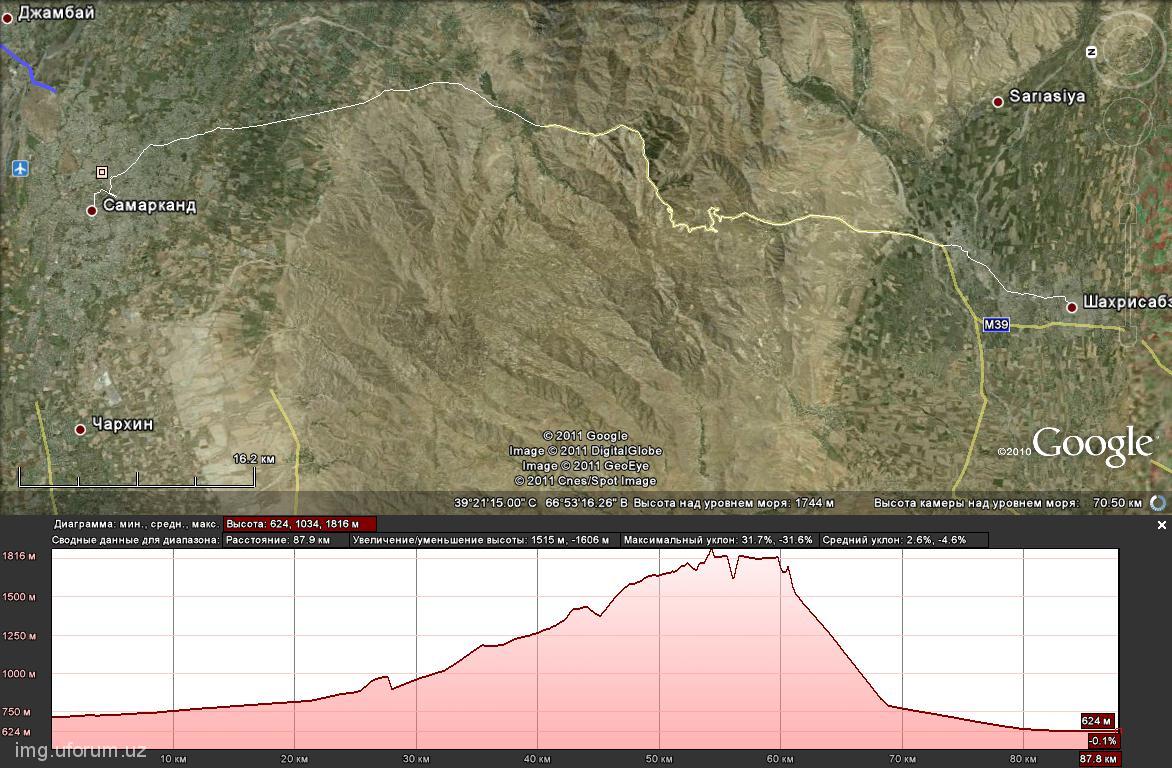The width and height of the screenshot is (1172, 768).
Task: Click the airport icon near Samarkand
Action: (x=20, y=168)
